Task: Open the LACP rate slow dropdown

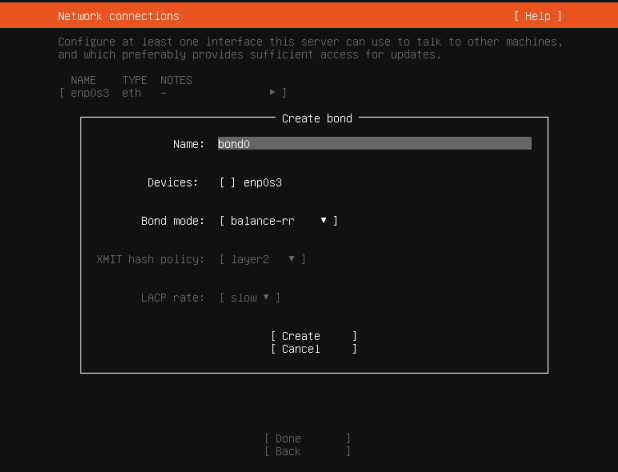Action: 249,297
